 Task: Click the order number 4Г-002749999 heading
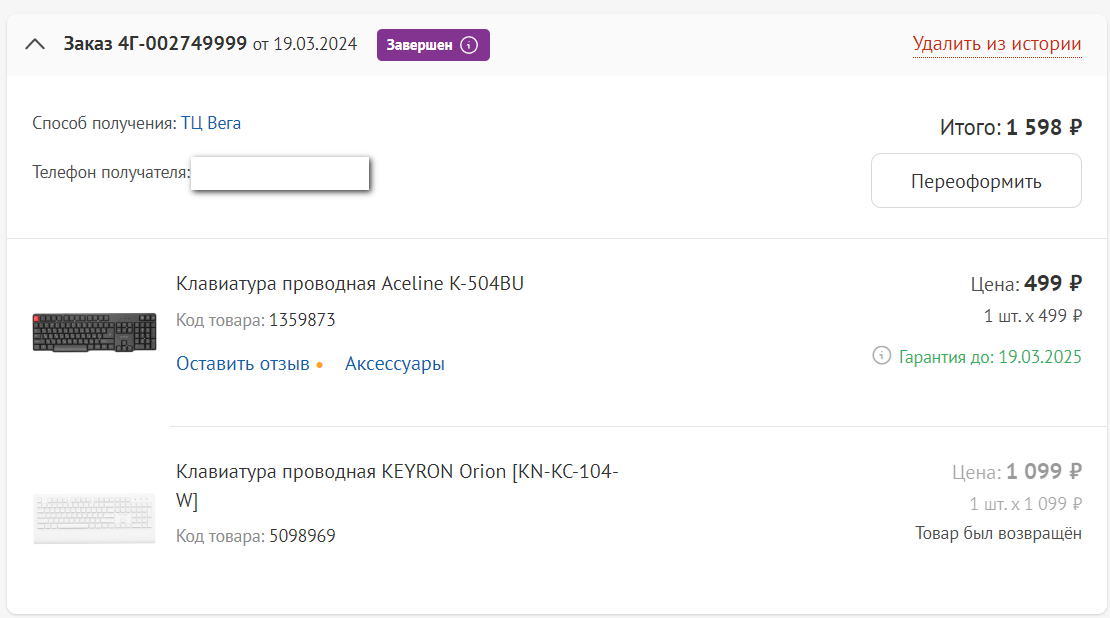coord(155,44)
